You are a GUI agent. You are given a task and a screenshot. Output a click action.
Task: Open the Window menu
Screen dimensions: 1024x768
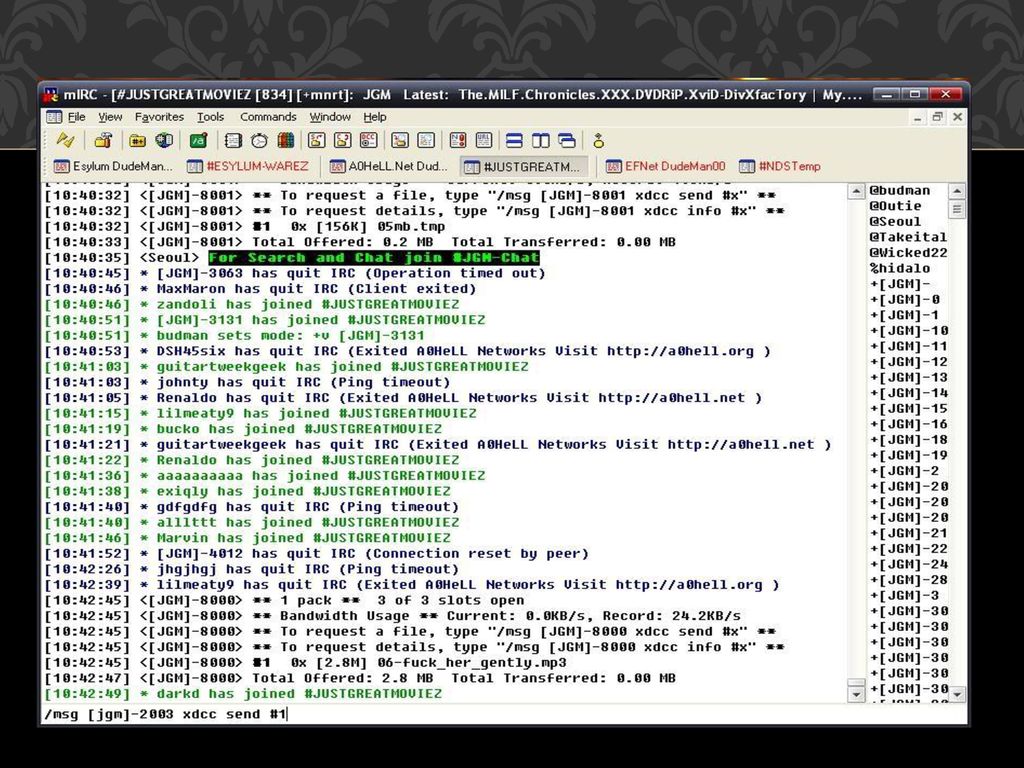point(330,117)
